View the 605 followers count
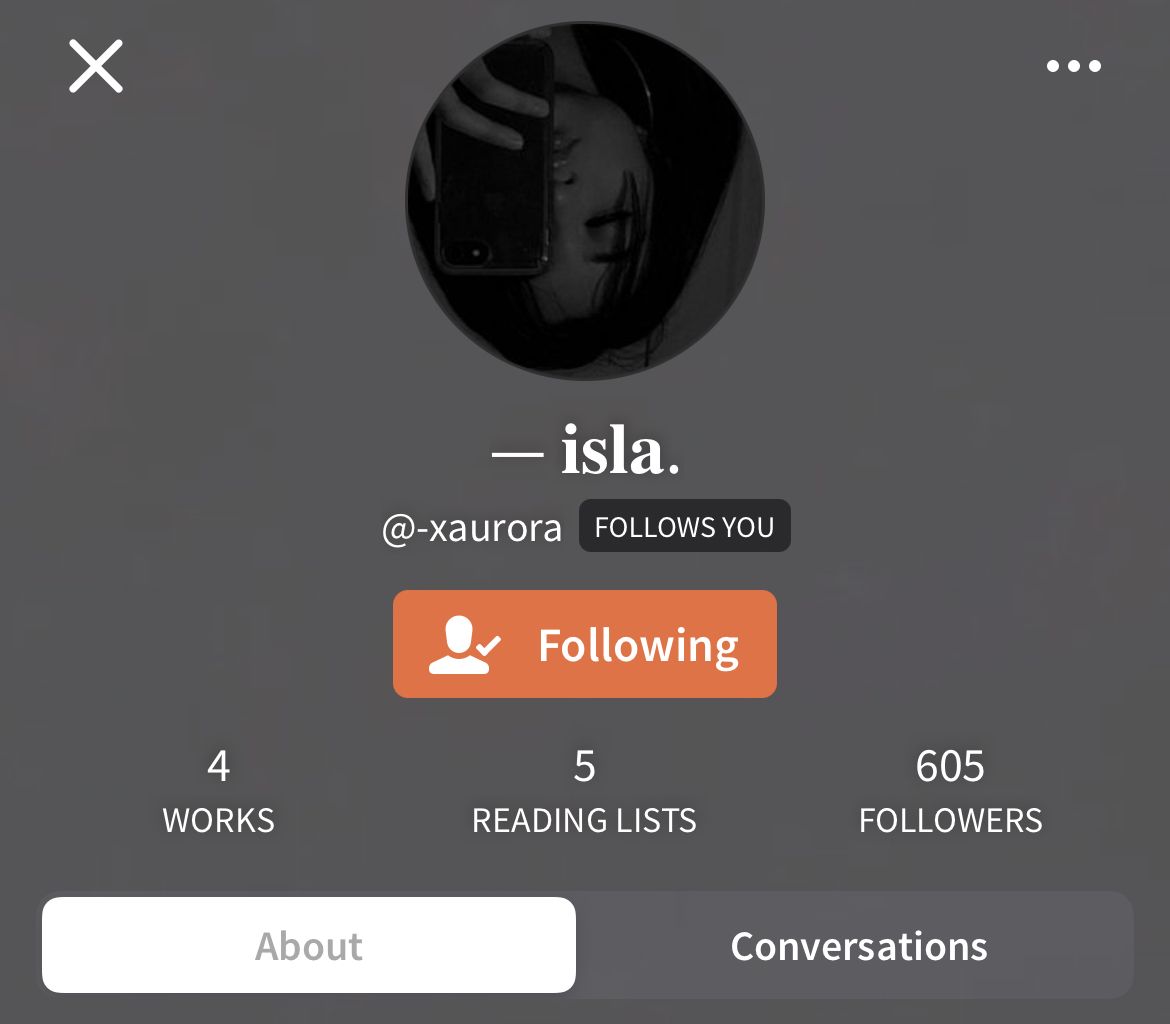Image resolution: width=1170 pixels, height=1024 pixels. point(950,767)
